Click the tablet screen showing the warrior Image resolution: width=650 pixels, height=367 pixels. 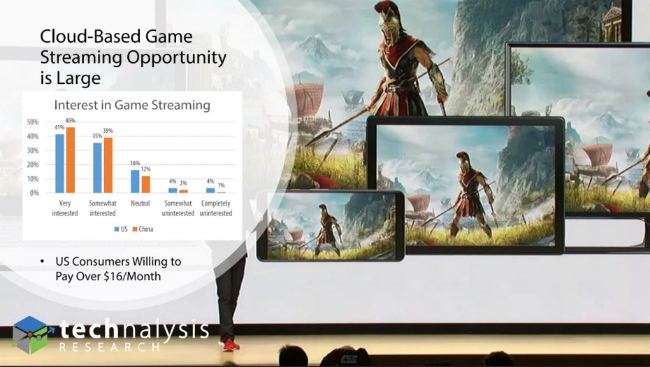(466, 185)
